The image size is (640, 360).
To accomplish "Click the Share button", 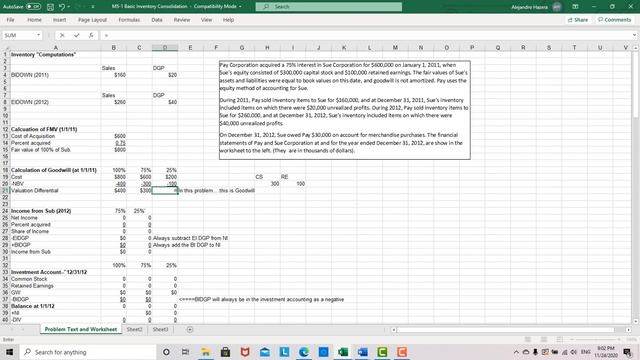I will click(578, 20).
